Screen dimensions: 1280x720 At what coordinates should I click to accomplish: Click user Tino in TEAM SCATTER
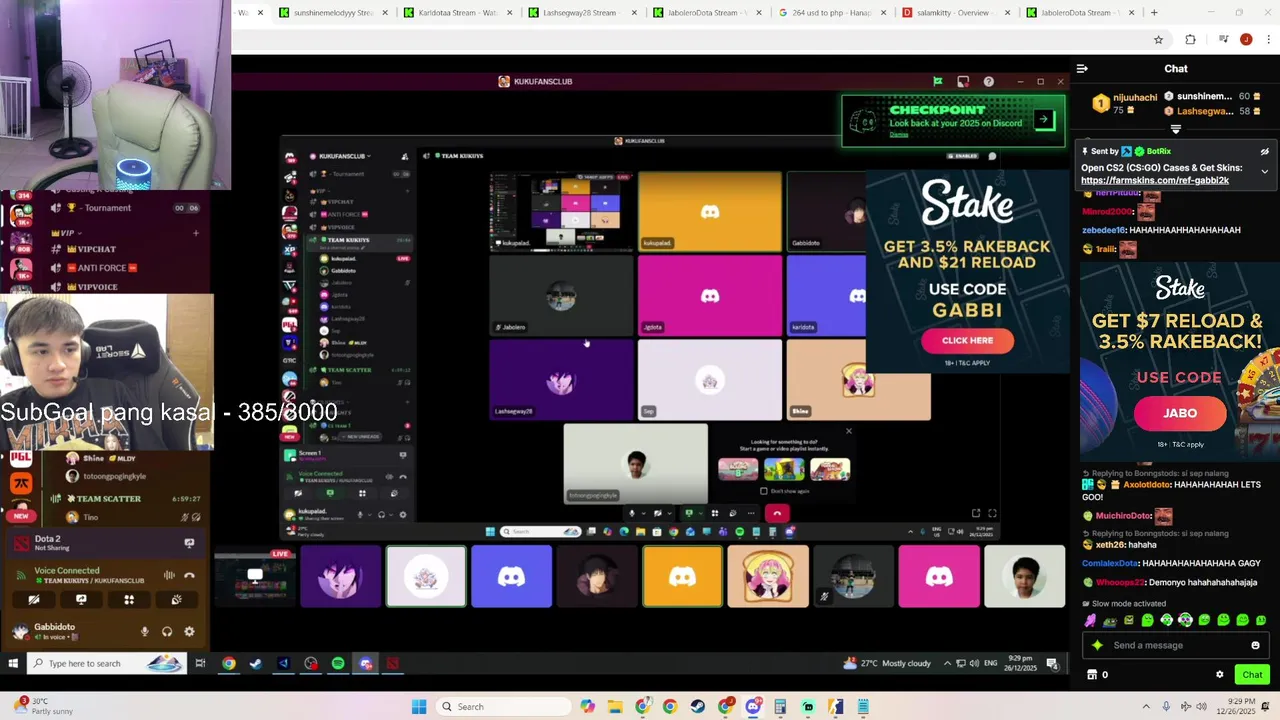click(91, 517)
